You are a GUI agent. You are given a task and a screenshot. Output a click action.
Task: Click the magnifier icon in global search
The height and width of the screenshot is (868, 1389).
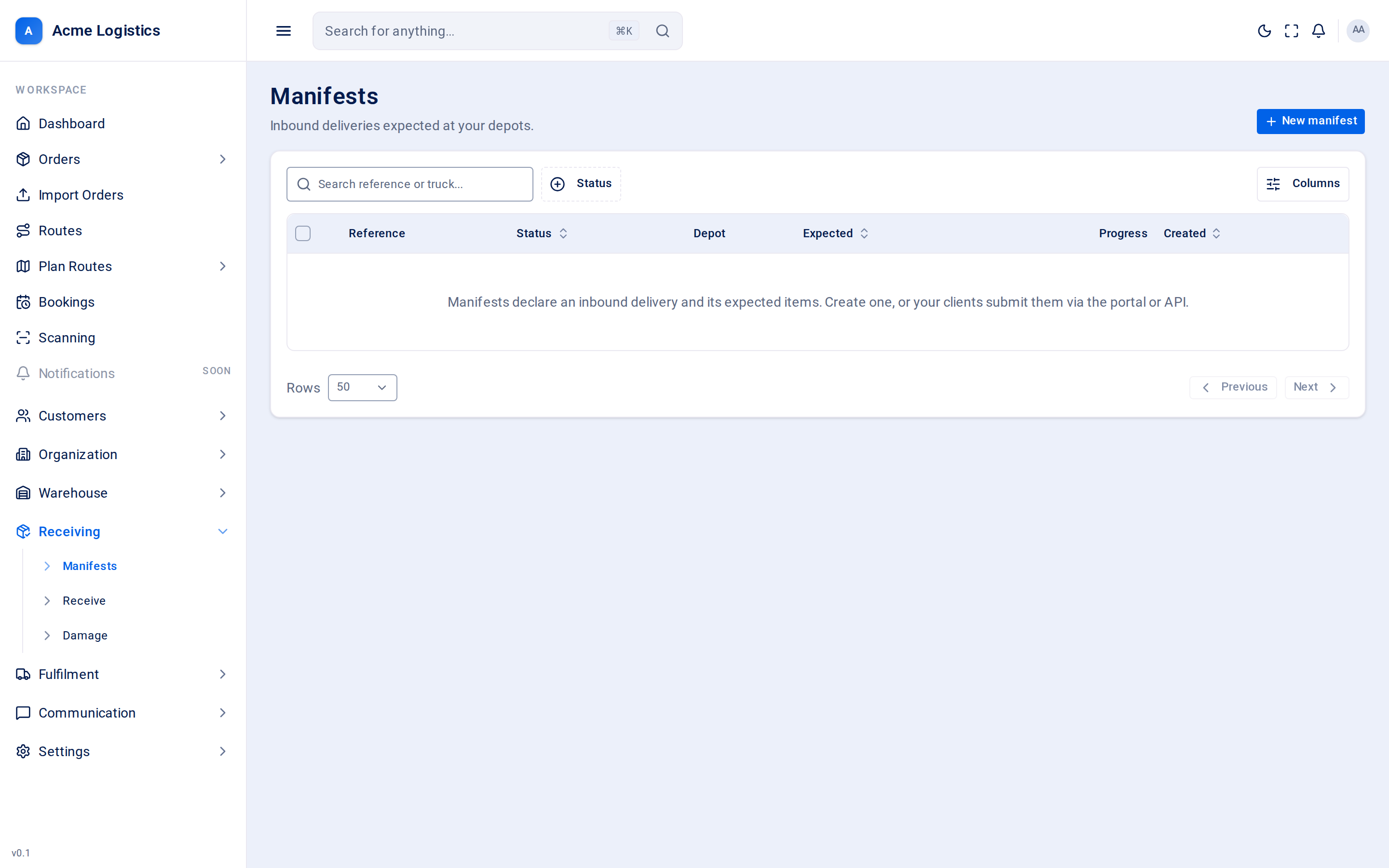662,31
